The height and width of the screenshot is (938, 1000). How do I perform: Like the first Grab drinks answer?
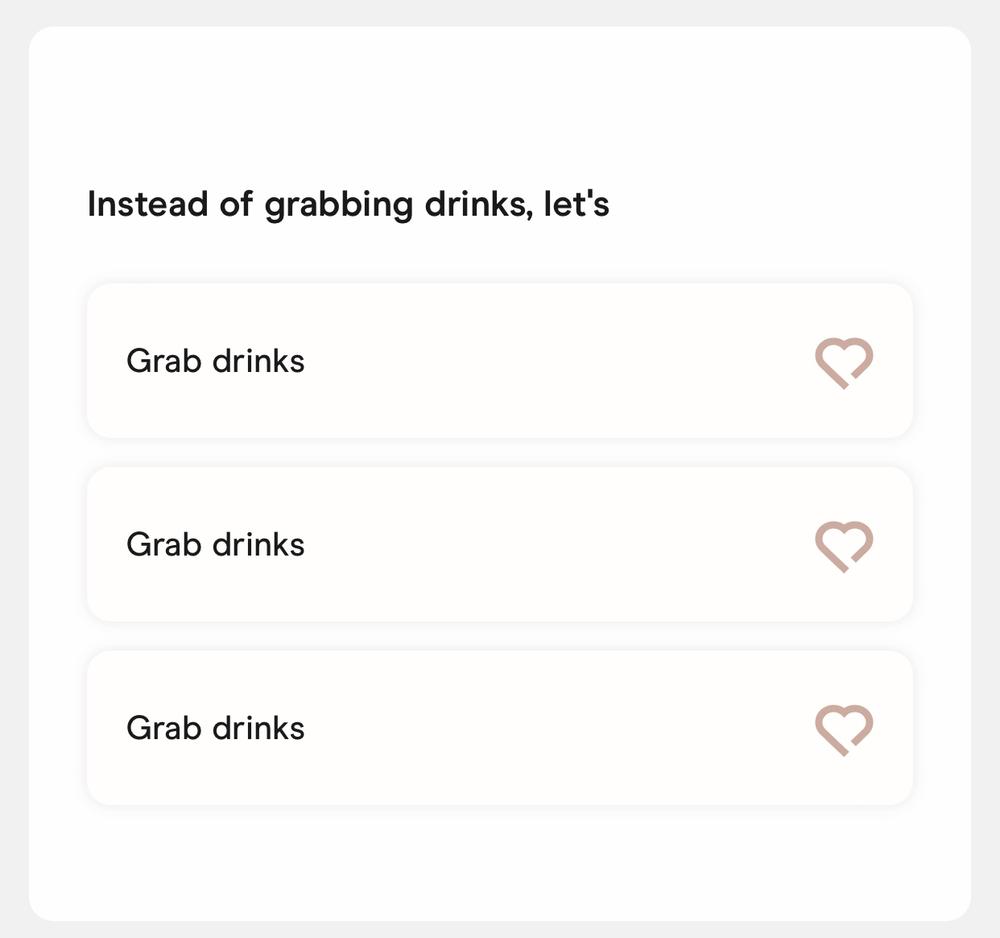click(x=844, y=363)
